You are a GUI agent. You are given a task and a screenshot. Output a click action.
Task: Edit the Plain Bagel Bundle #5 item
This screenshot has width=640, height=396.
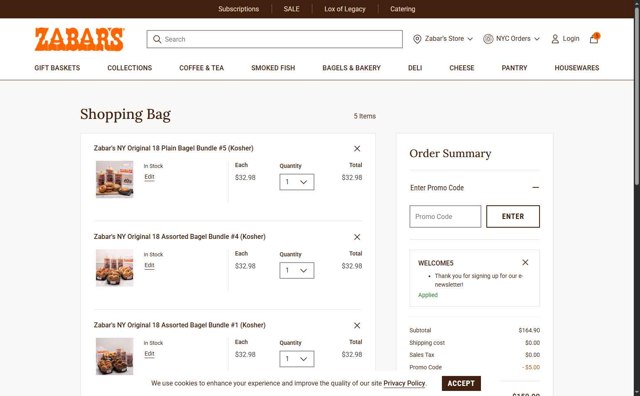coord(149,177)
